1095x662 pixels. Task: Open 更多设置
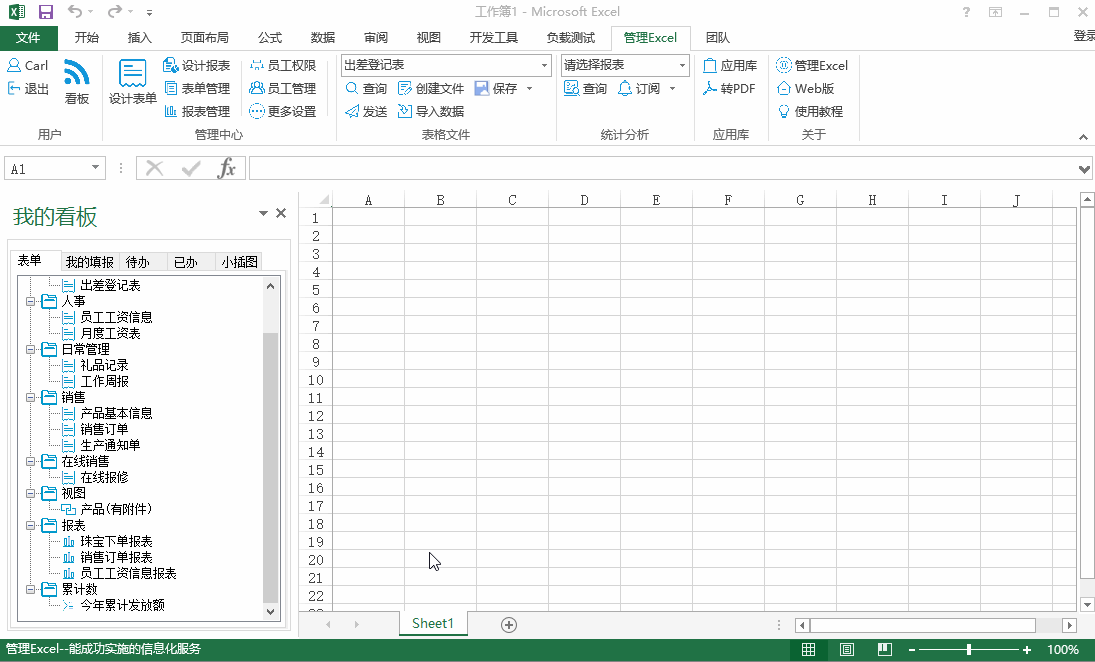(x=283, y=112)
